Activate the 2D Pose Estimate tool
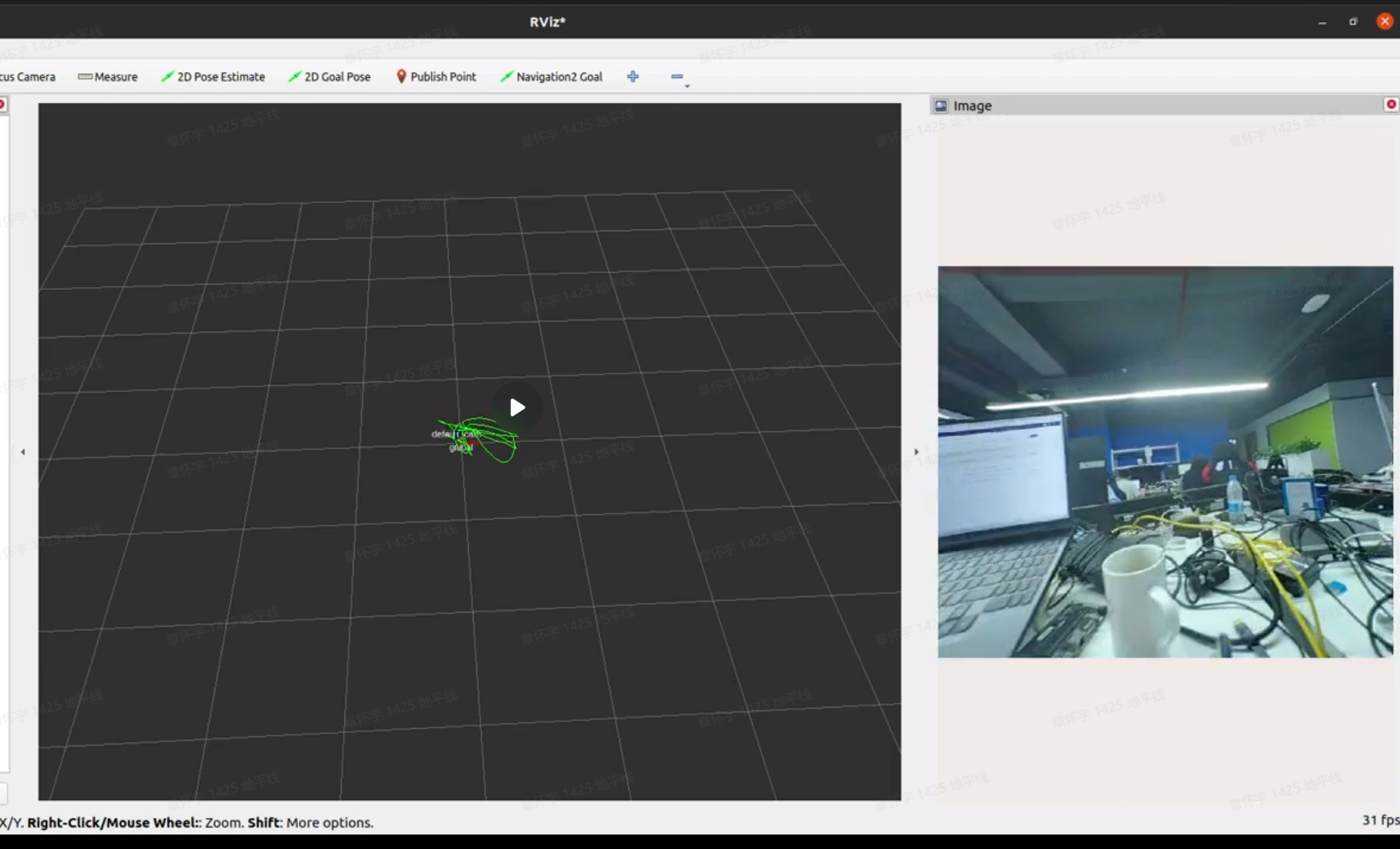Image resolution: width=1400 pixels, height=849 pixels. pyautogui.click(x=213, y=77)
